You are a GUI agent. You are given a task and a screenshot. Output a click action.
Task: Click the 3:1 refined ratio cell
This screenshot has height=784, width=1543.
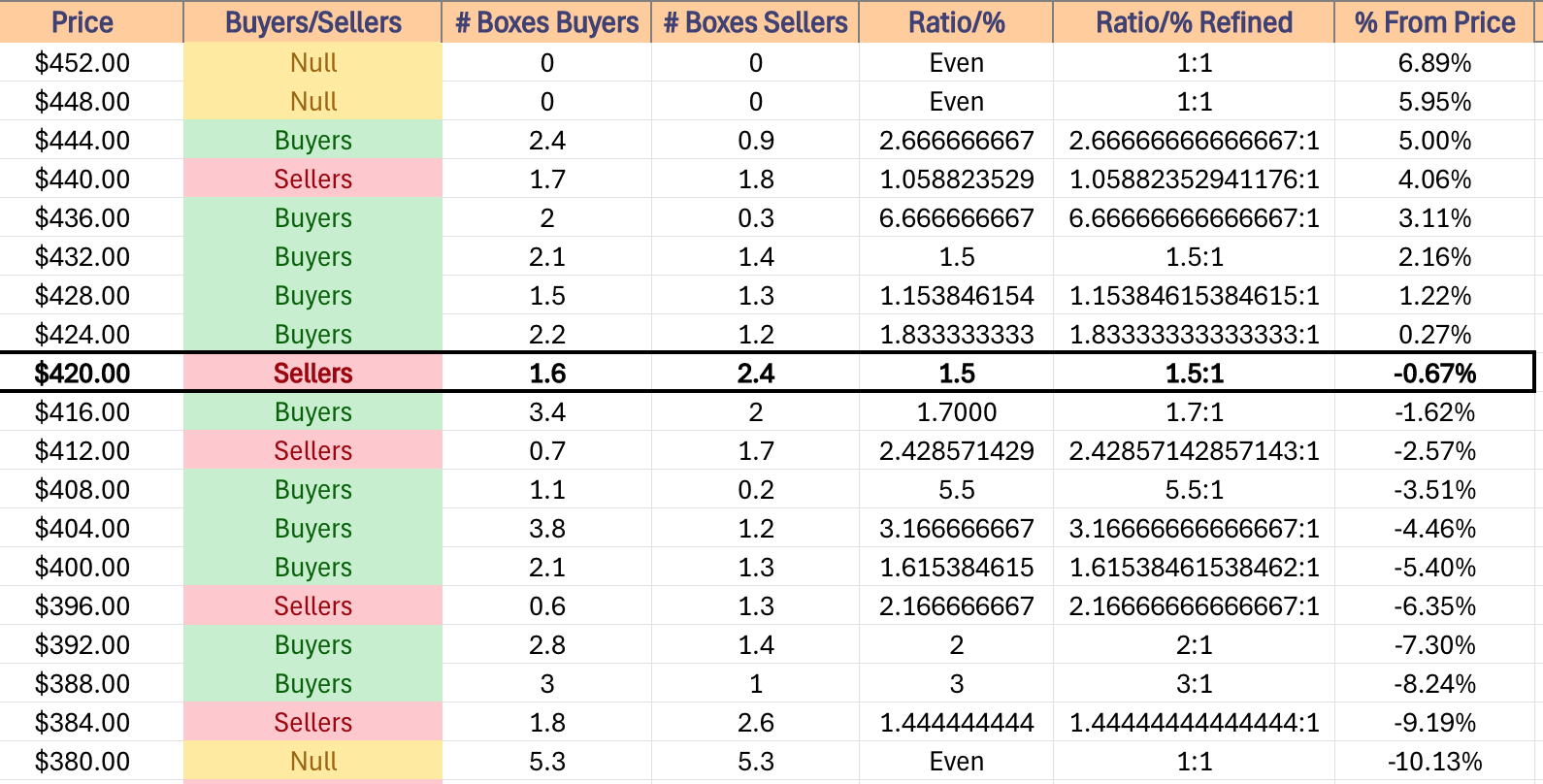(1194, 684)
